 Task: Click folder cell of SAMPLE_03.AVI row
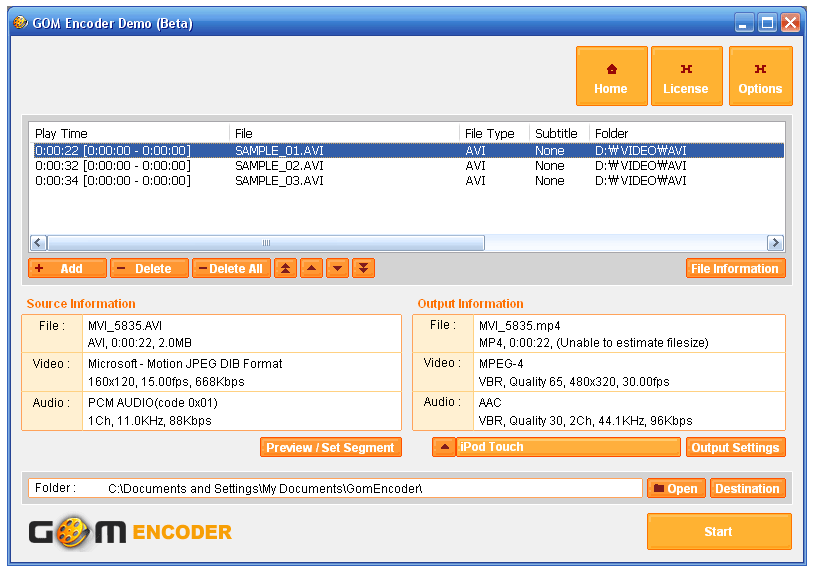click(640, 180)
